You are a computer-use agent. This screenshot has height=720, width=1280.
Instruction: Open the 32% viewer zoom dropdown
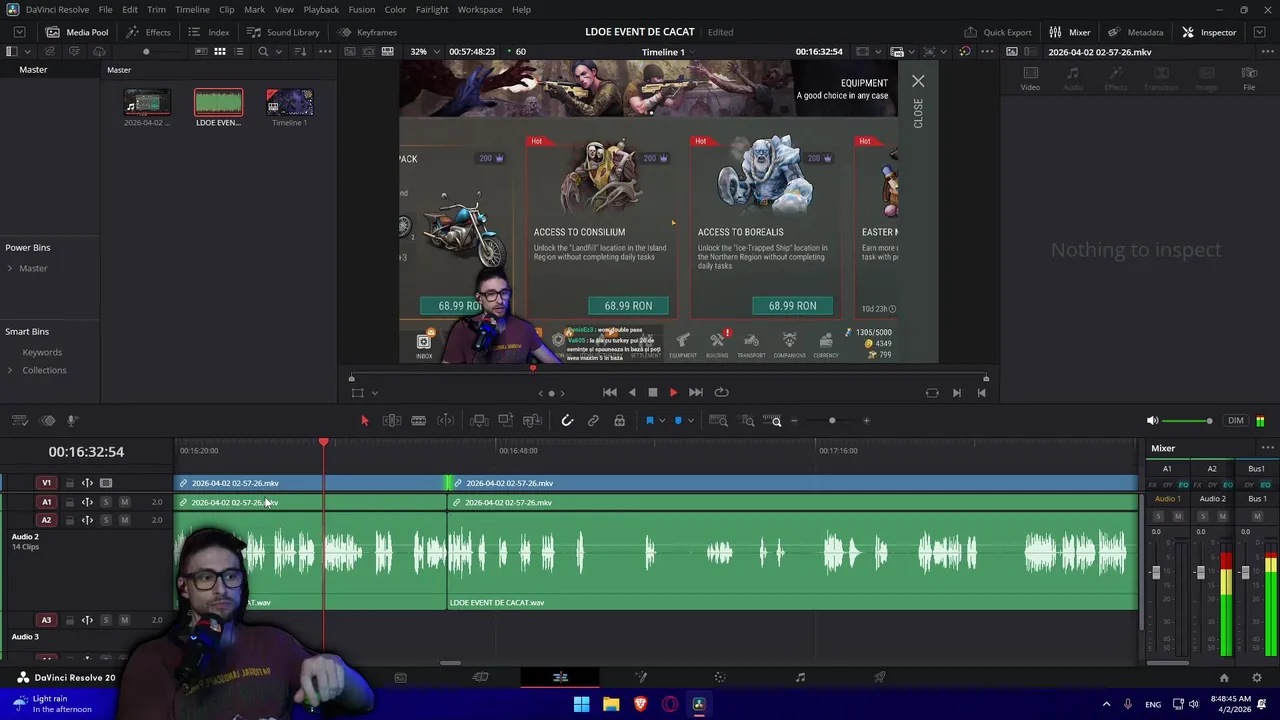(425, 52)
